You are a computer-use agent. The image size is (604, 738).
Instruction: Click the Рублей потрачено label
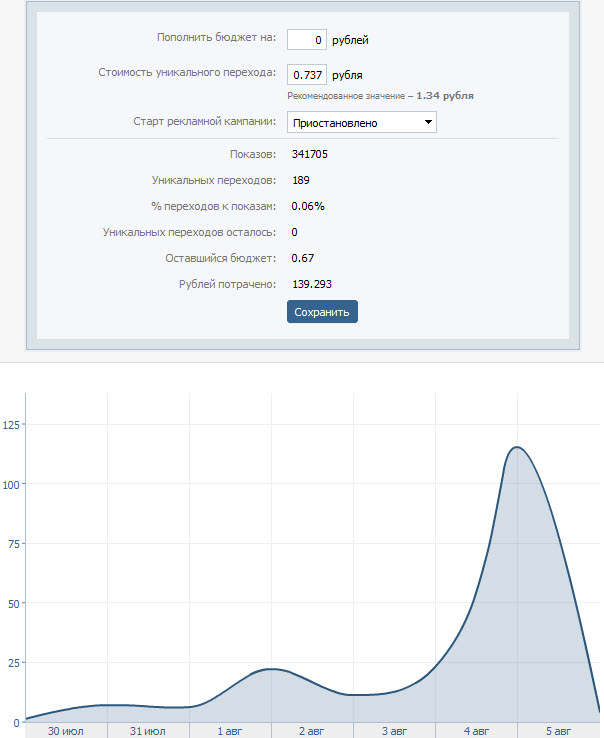coord(227,284)
